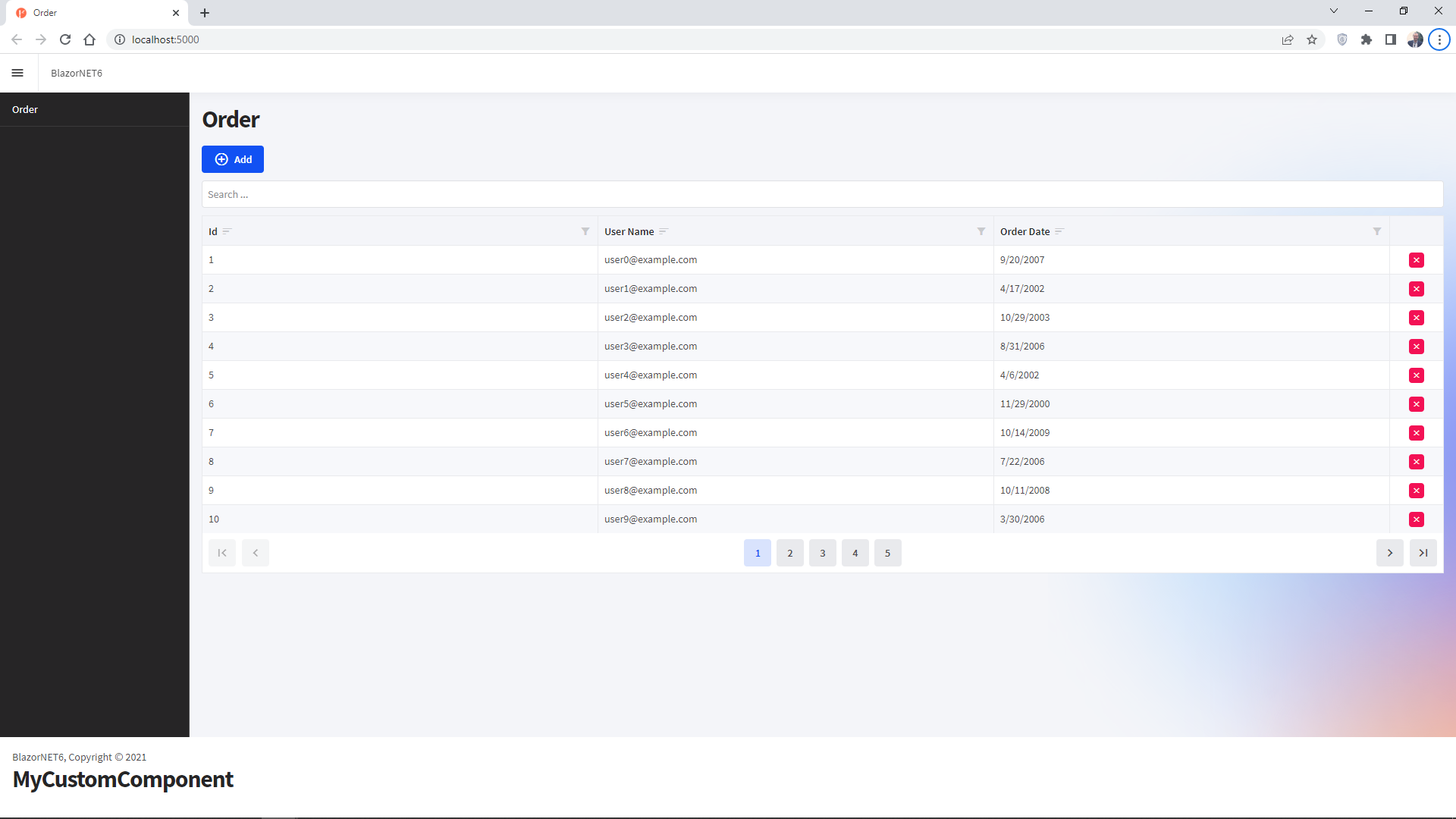Delete order row for user9@example.com

tap(1416, 519)
